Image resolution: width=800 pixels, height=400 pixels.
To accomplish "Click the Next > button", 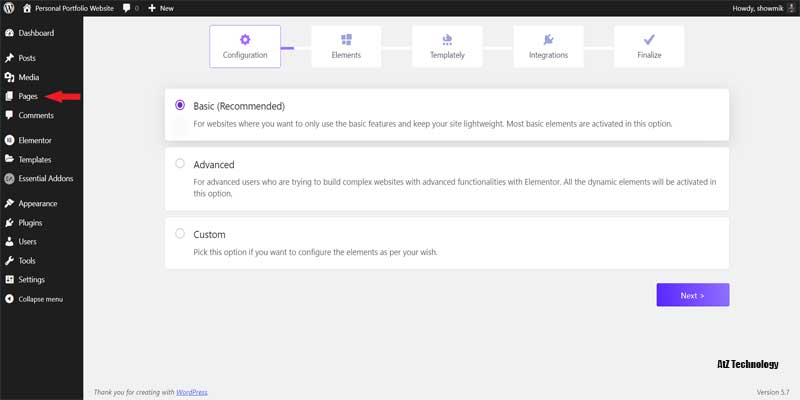I will tap(693, 295).
